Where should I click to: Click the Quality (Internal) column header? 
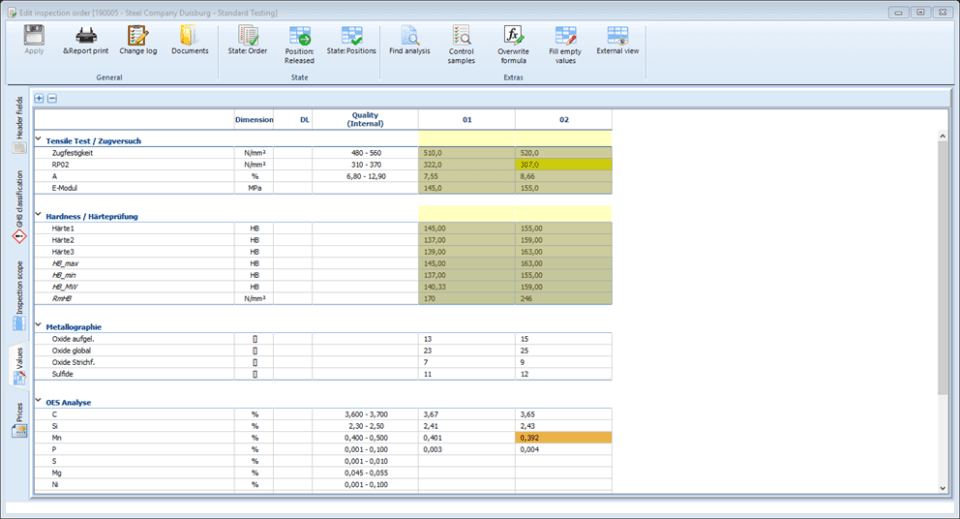click(x=365, y=119)
